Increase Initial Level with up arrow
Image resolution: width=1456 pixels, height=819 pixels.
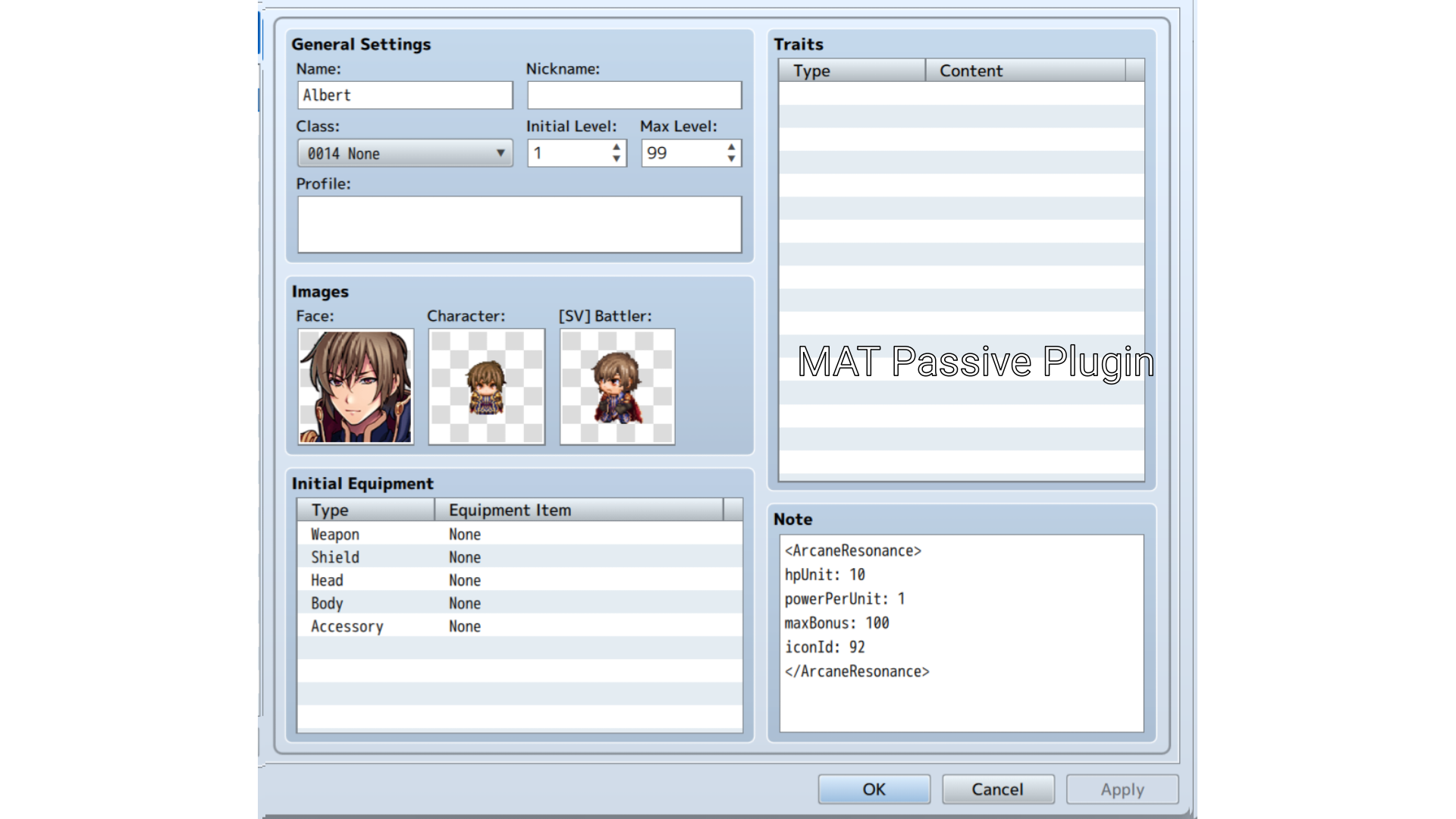[x=617, y=147]
